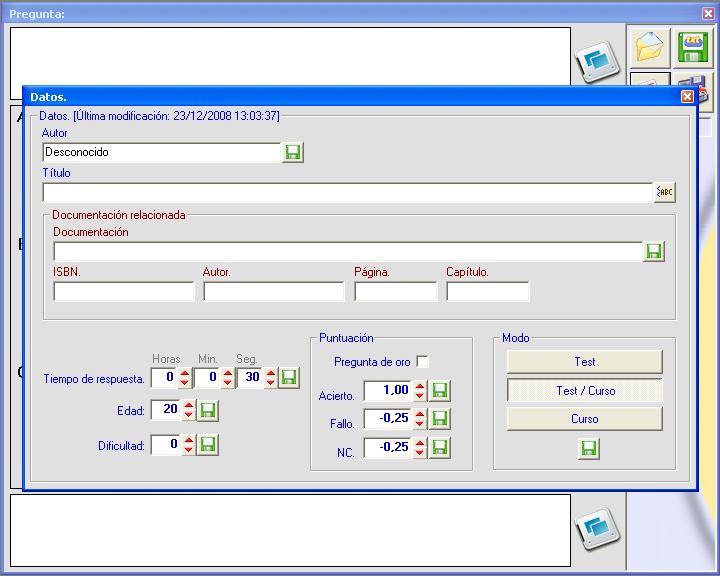Click the Edad field showing 20

[166, 411]
